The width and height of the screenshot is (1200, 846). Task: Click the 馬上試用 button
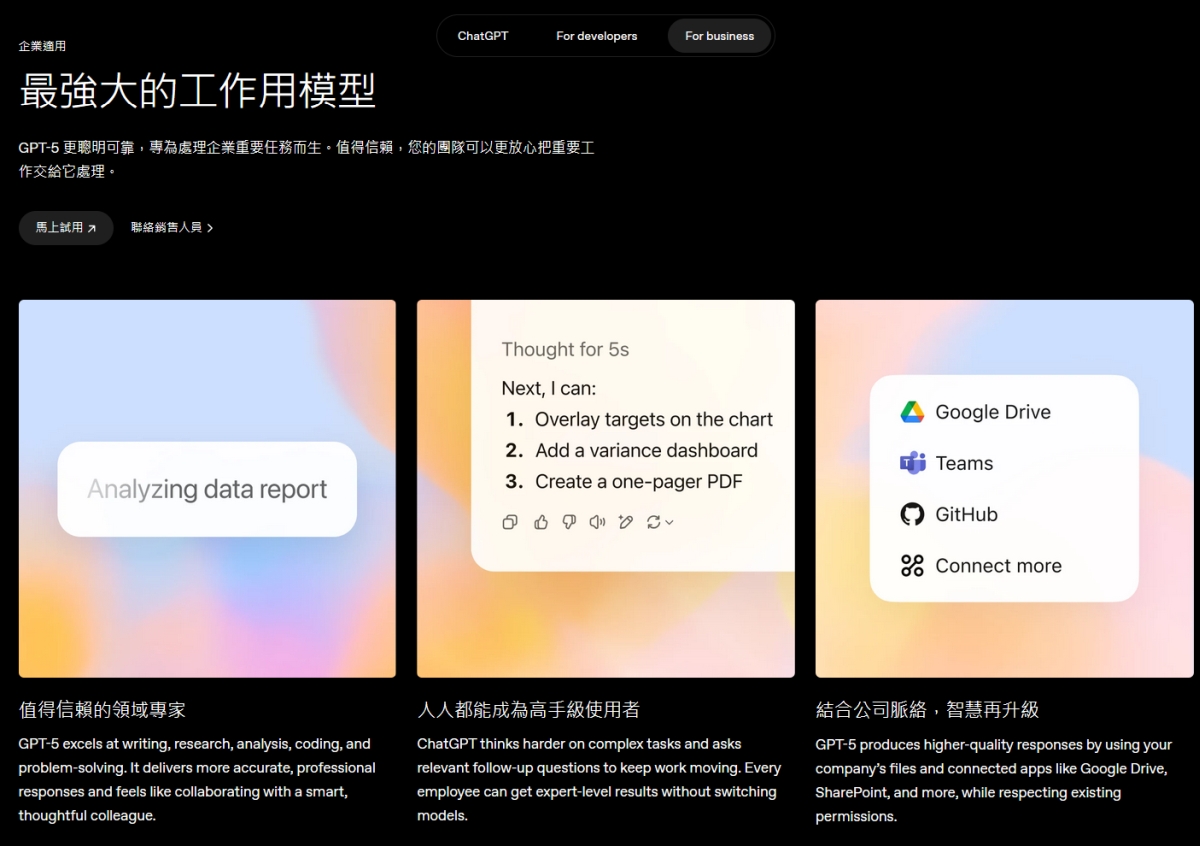coord(66,228)
